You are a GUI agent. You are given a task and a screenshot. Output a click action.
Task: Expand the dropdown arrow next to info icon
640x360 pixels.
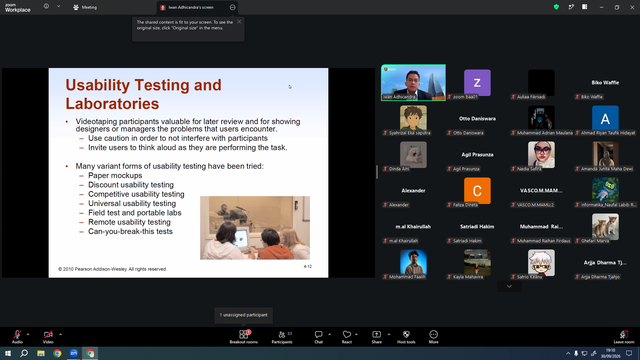tap(58, 6)
